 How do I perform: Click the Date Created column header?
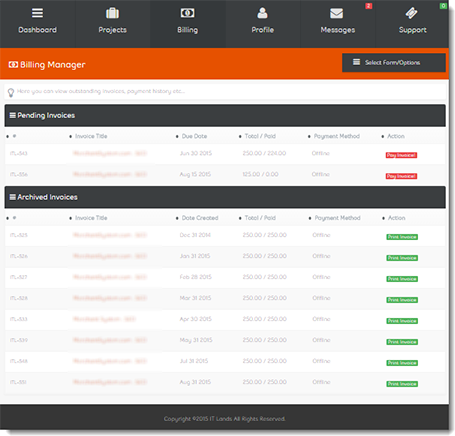[200, 218]
